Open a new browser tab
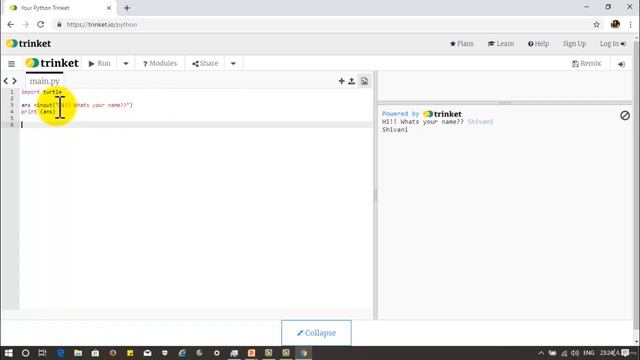This screenshot has width=640, height=360. coord(127,8)
